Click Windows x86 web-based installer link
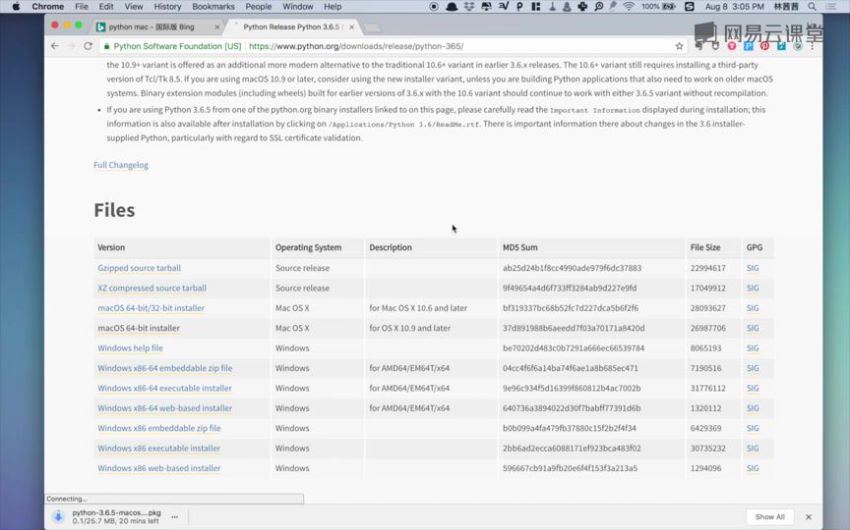This screenshot has width=850, height=530. [159, 468]
